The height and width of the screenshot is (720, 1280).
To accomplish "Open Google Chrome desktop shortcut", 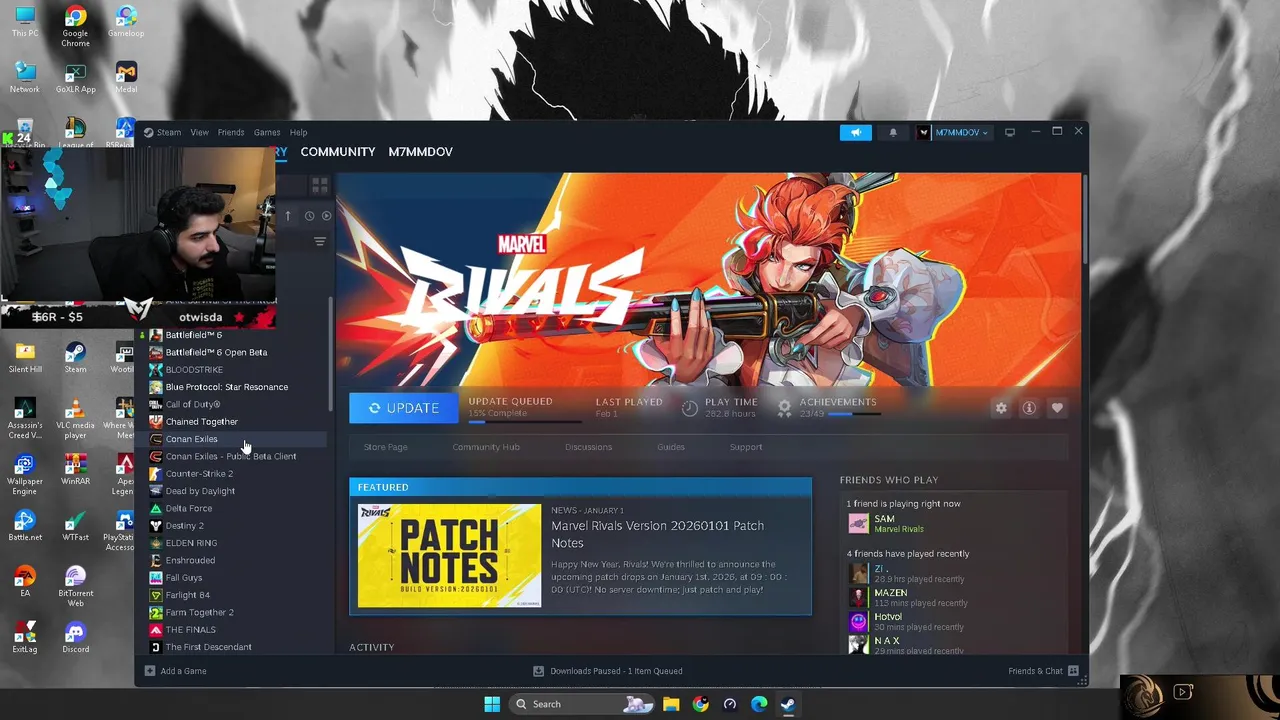I will pos(75,27).
